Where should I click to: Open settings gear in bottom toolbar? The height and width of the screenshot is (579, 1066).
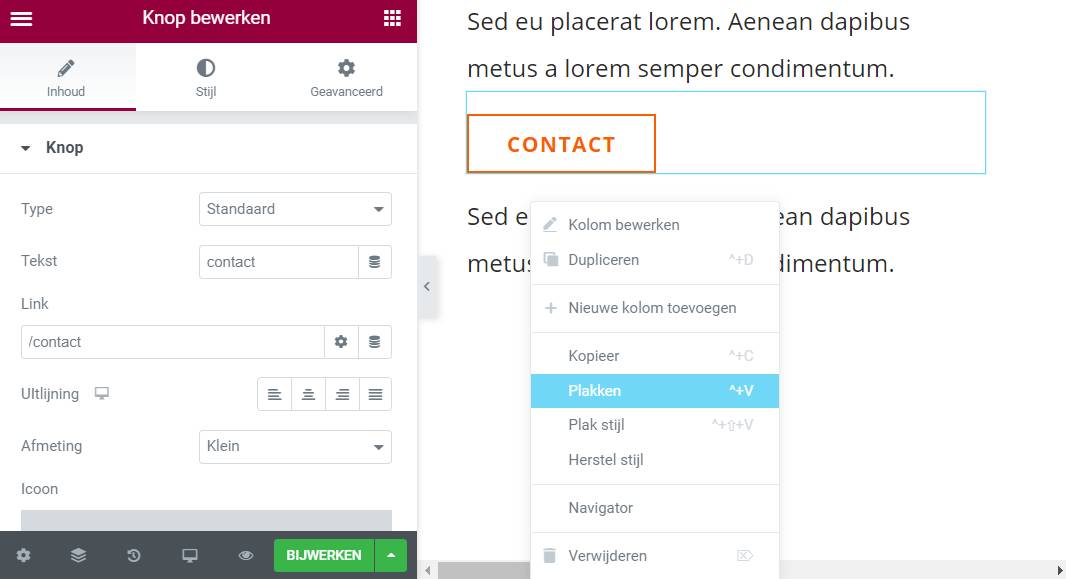(x=24, y=556)
